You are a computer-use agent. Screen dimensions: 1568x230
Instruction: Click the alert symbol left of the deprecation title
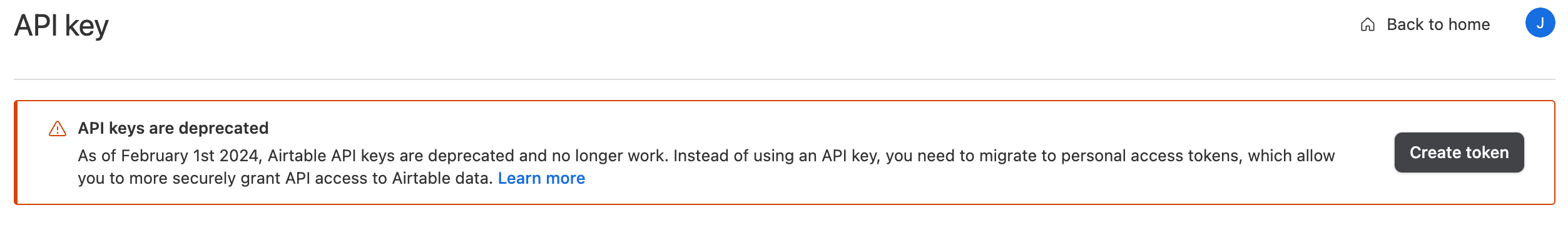coord(58,128)
